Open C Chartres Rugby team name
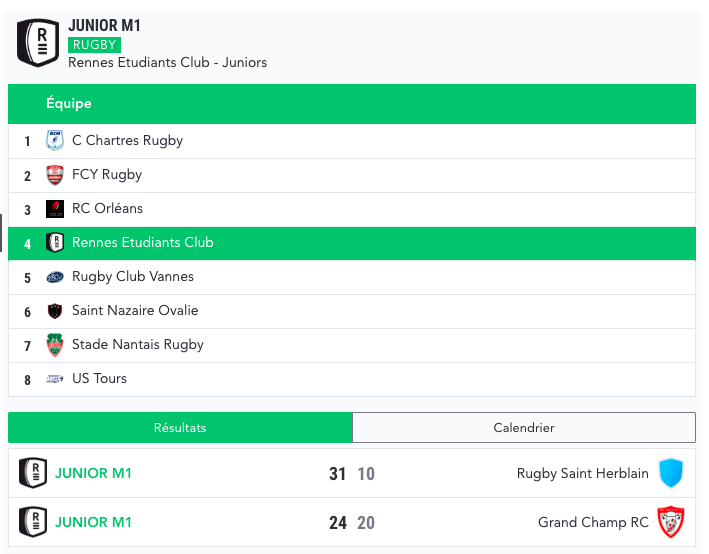 127,141
